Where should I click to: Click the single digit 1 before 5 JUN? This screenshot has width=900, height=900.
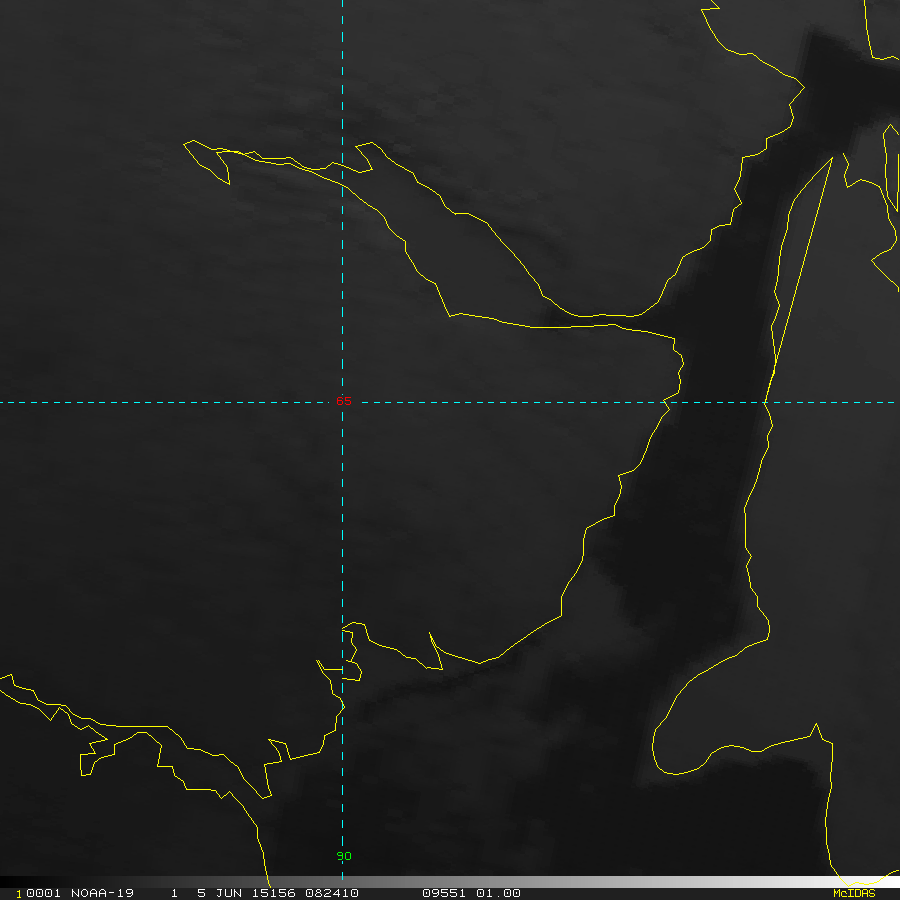(x=174, y=893)
